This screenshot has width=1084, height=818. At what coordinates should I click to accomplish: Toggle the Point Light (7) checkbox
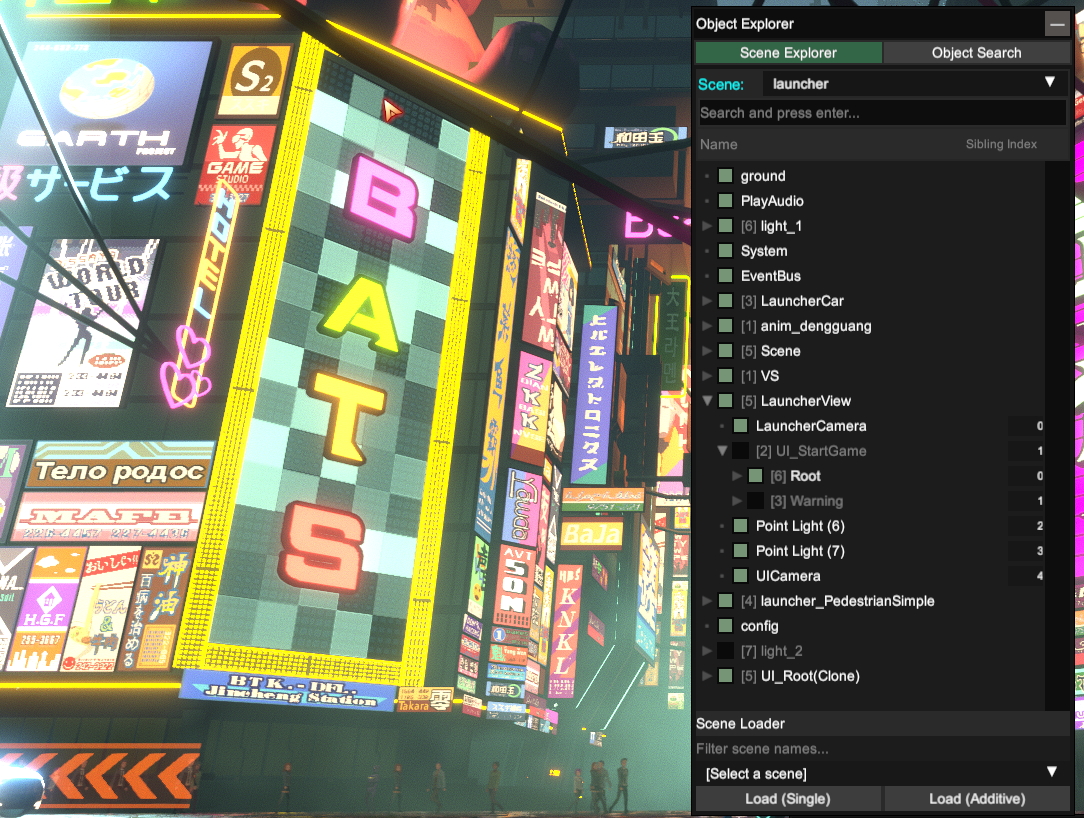pyautogui.click(x=740, y=550)
